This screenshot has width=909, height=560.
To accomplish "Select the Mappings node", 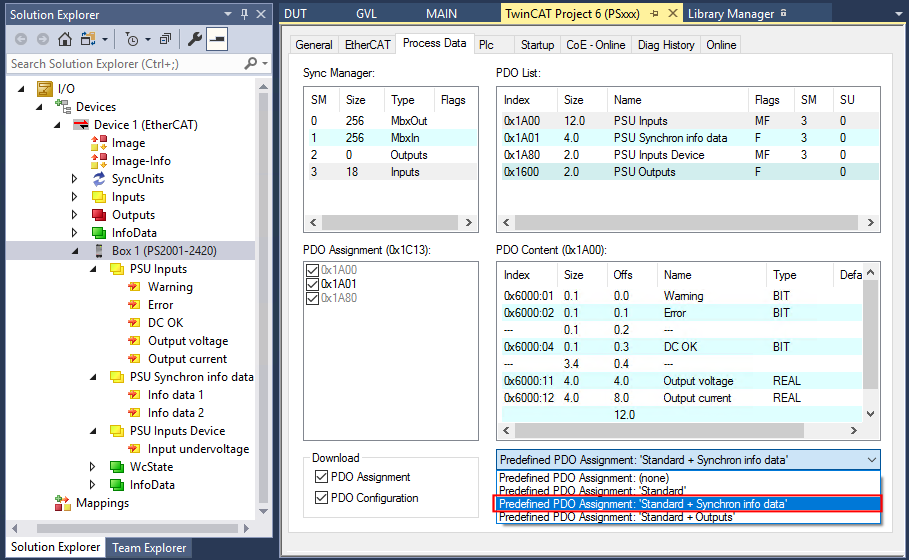I will click(x=102, y=503).
